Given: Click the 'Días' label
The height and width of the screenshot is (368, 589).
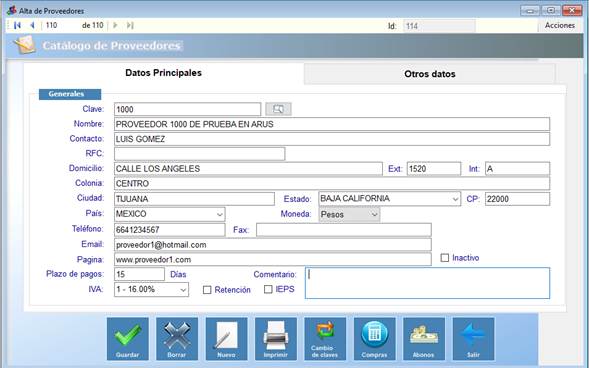Looking at the screenshot, I should pyautogui.click(x=178, y=274).
